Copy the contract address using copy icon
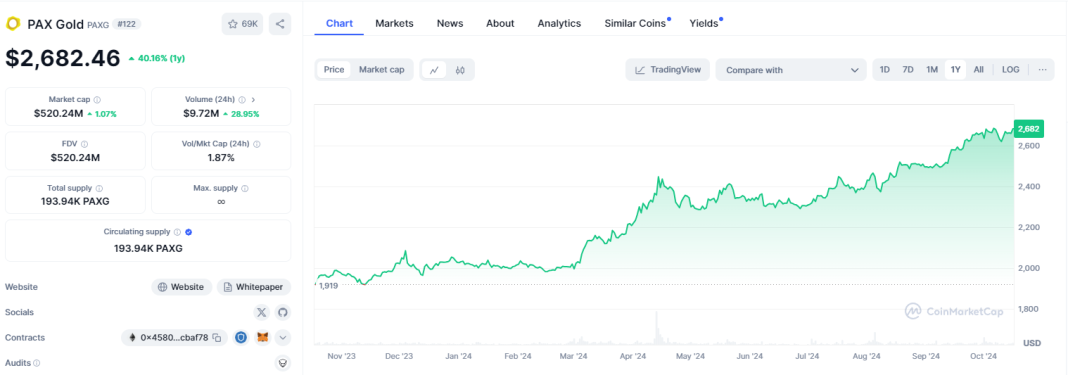The width and height of the screenshot is (1068, 375). (217, 338)
